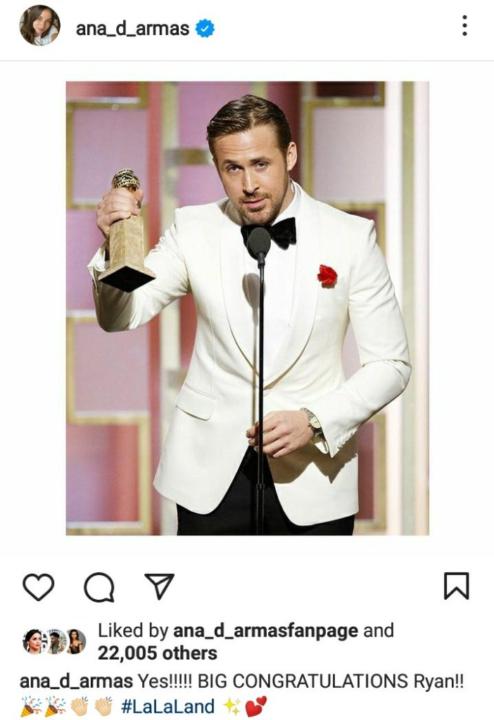Tap the second liker avatar thumbnail
This screenshot has width=494, height=720.
(55, 641)
